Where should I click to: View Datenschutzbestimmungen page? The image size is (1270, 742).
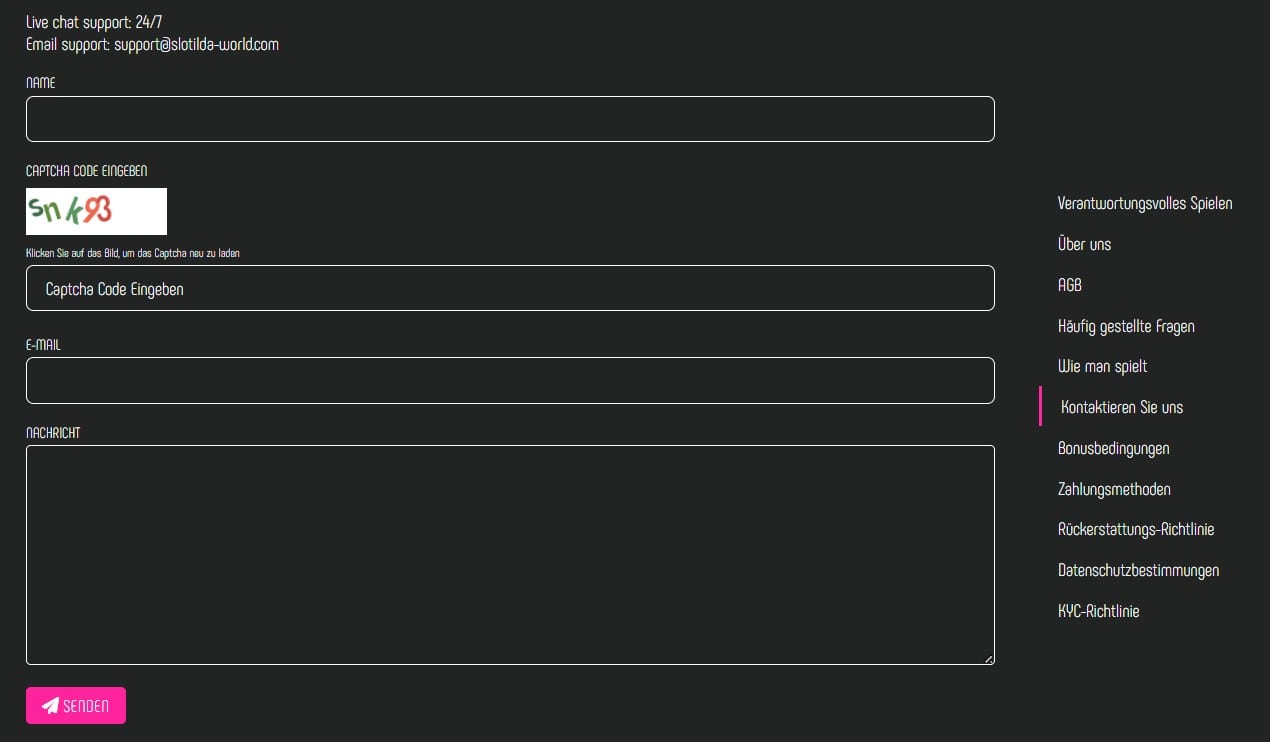pos(1138,570)
